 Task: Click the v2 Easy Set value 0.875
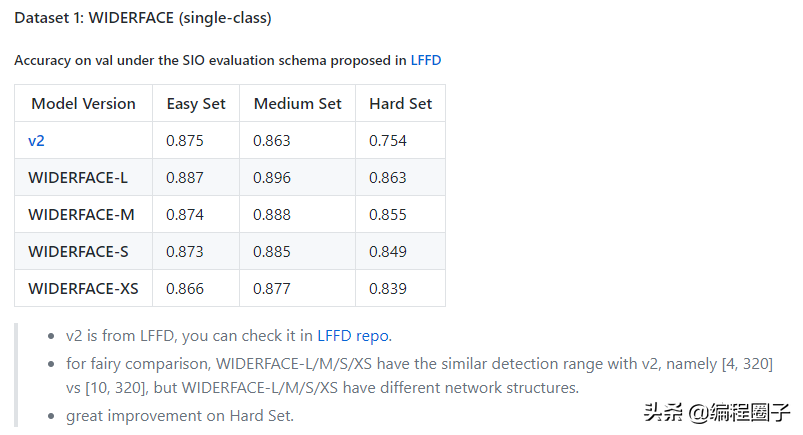184,141
